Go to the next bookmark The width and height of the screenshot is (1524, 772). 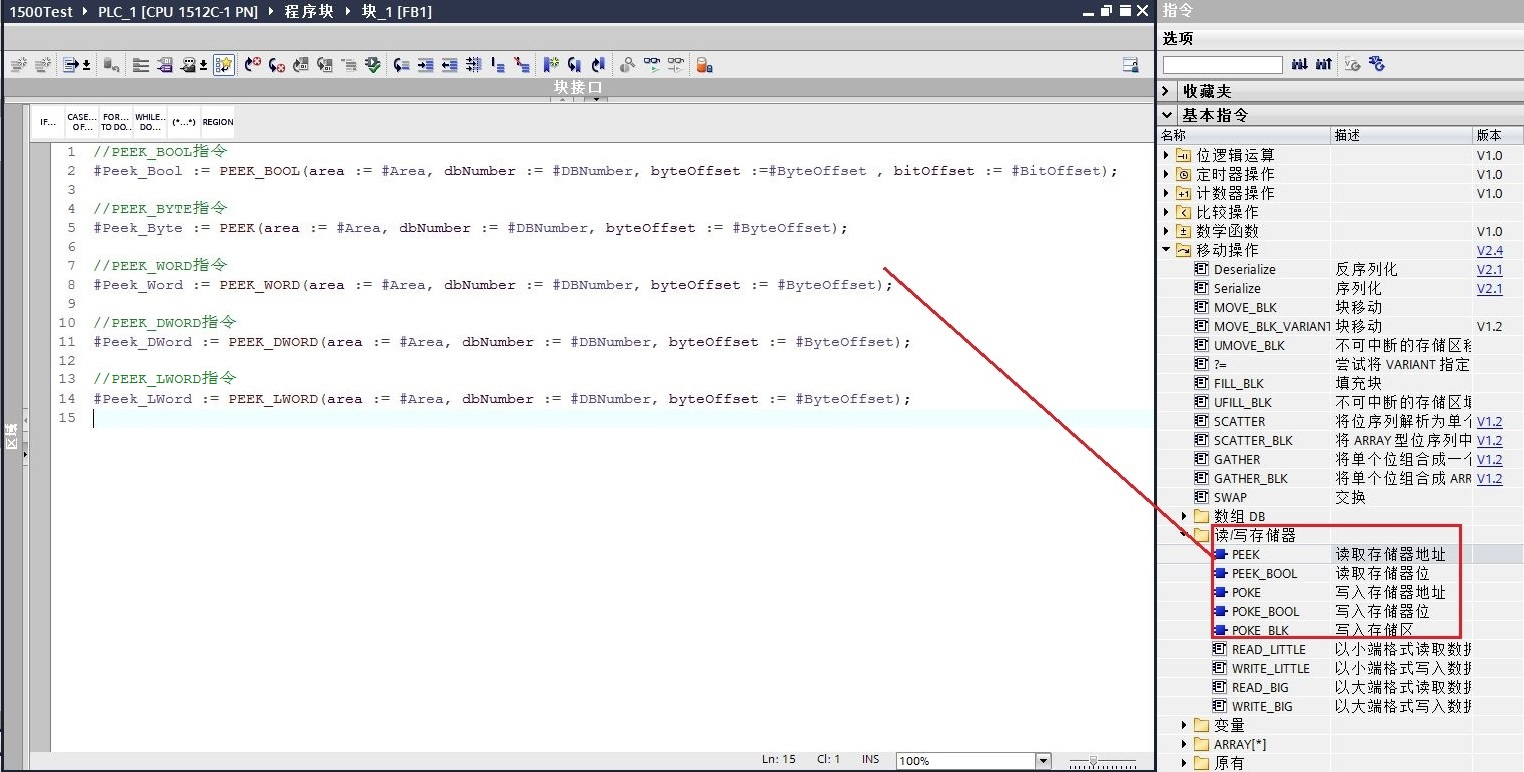(x=598, y=65)
